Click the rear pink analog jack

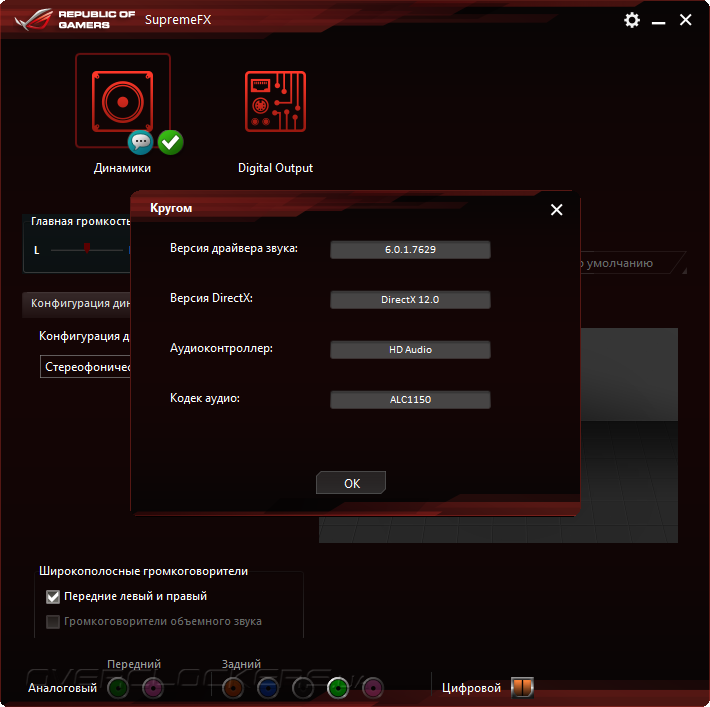(x=373, y=688)
